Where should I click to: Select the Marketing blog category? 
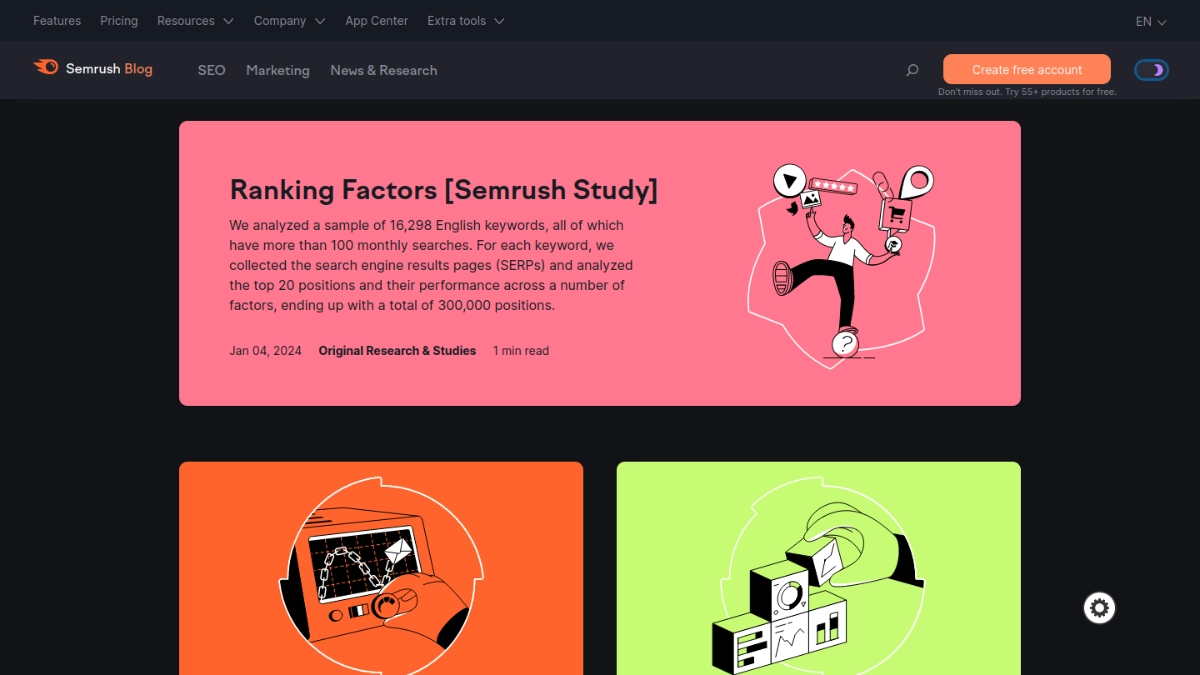pos(278,70)
